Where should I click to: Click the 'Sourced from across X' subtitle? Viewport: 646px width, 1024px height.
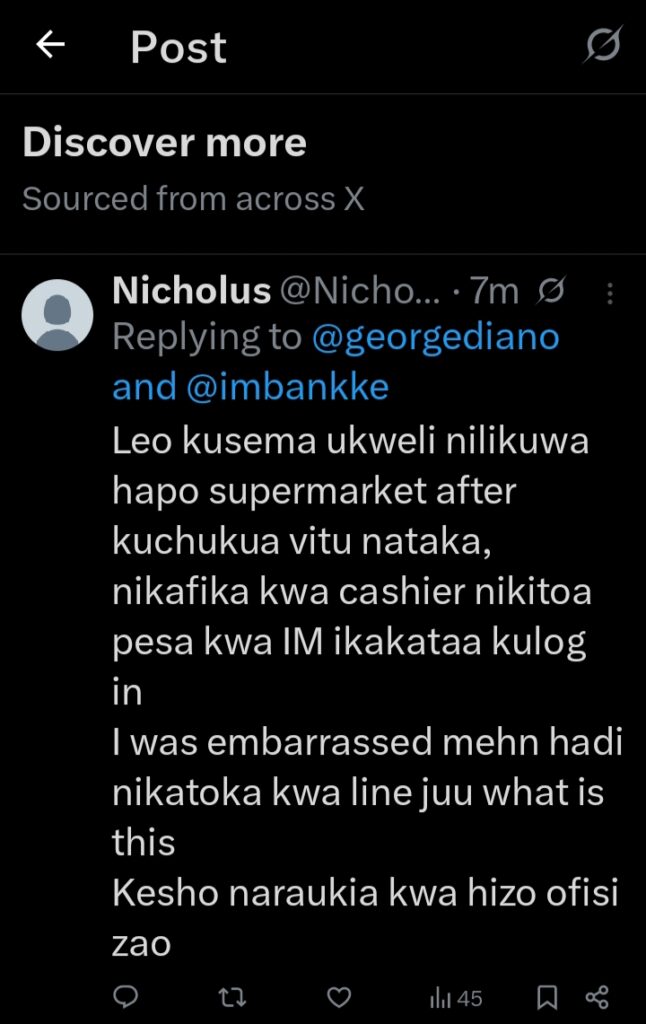tap(193, 199)
